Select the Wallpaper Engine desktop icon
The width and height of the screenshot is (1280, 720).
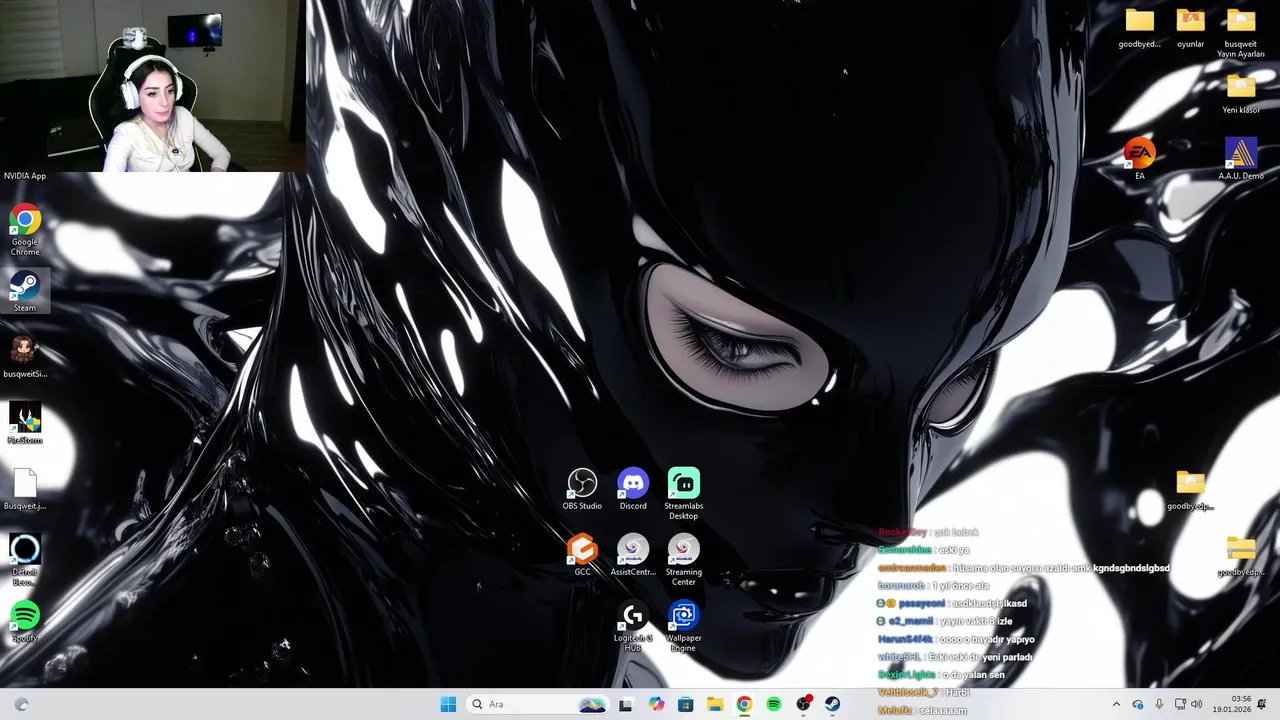(684, 627)
